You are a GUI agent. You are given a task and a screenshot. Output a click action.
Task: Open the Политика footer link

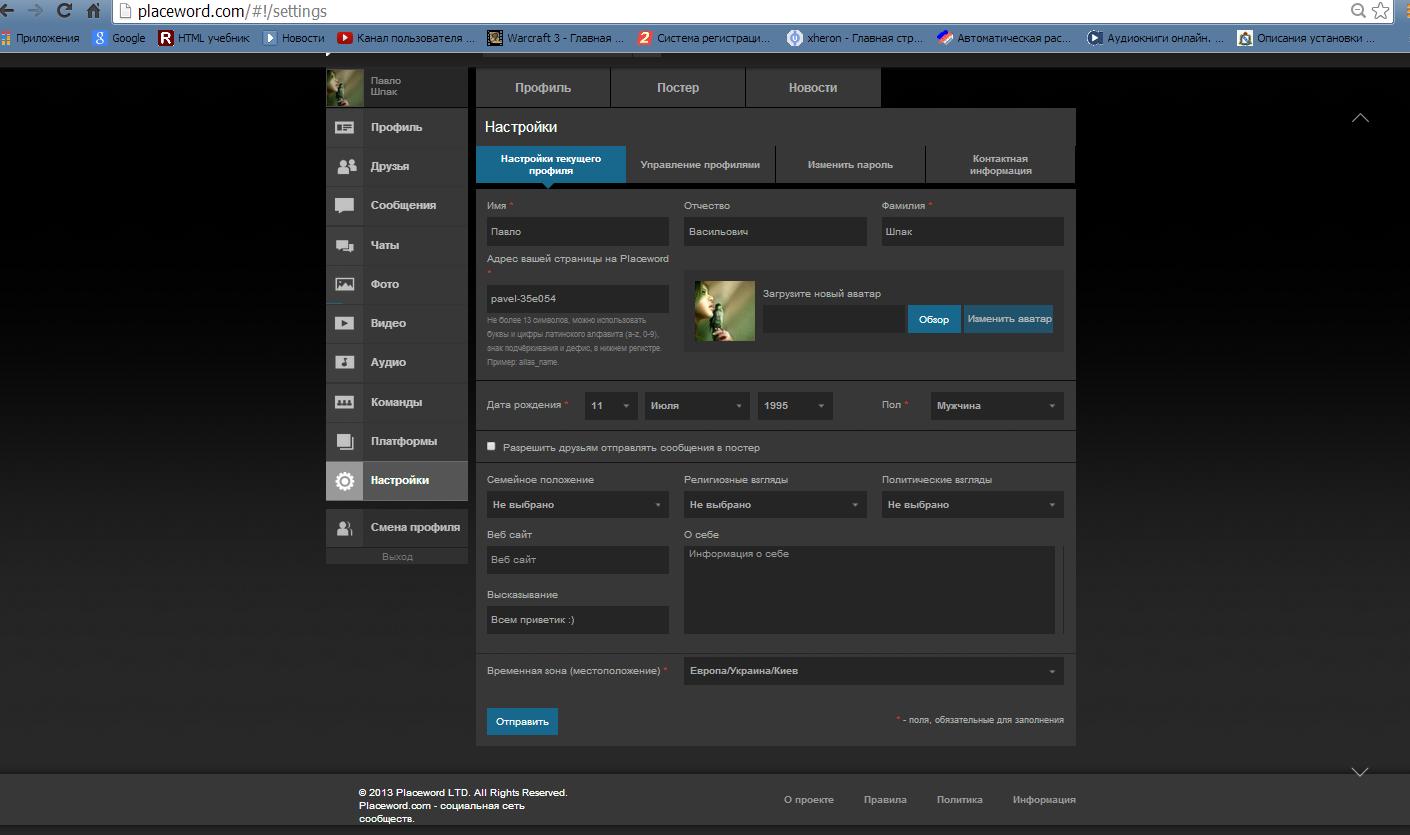(960, 800)
